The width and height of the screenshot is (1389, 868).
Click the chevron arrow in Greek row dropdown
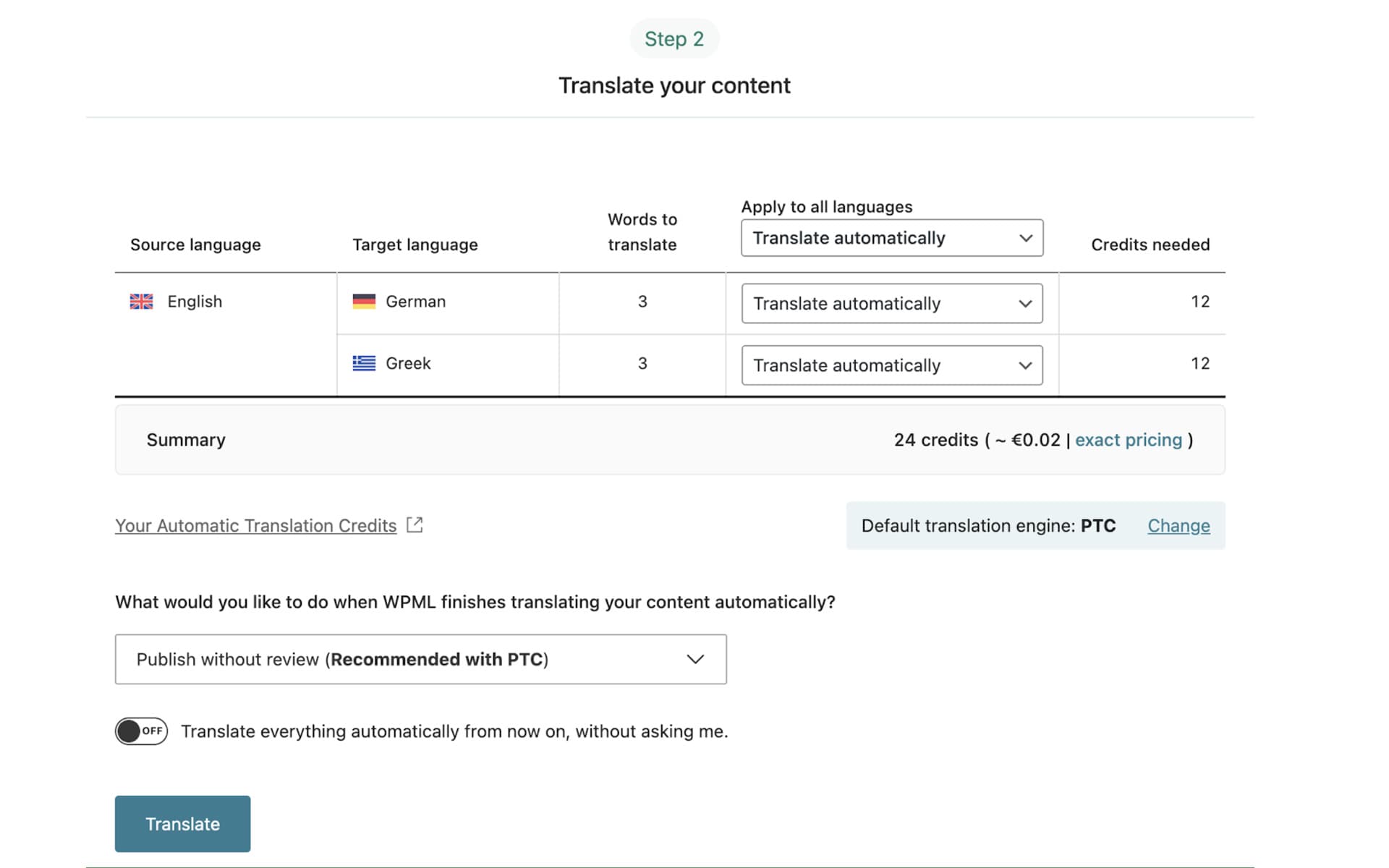point(1025,365)
